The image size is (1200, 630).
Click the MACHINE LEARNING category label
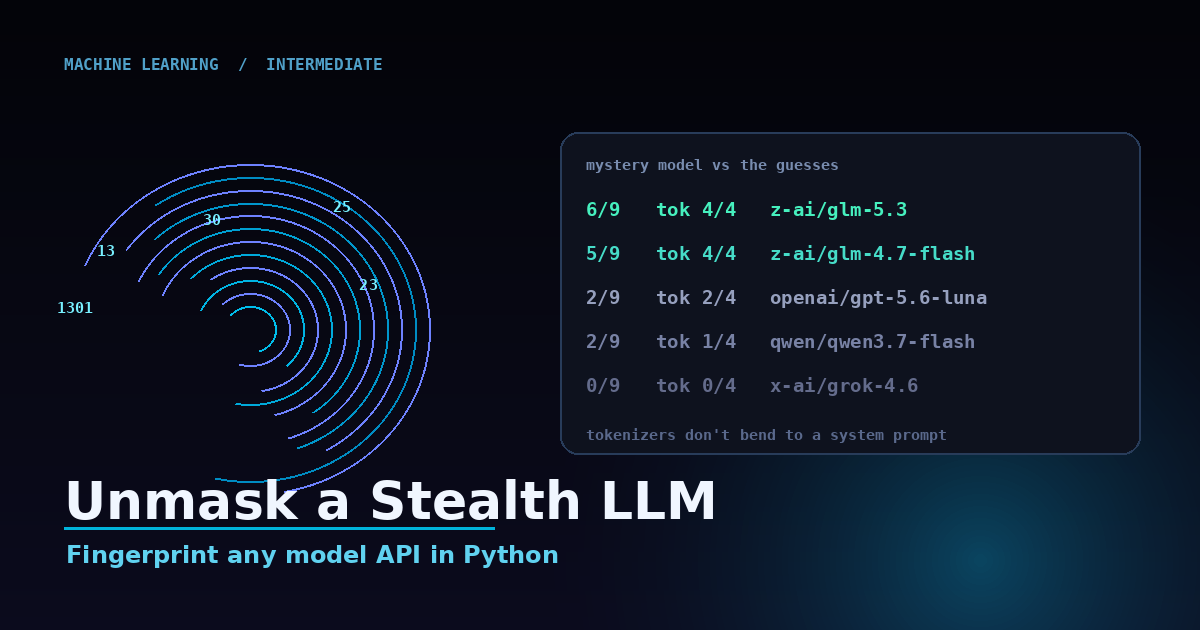pyautogui.click(x=141, y=65)
